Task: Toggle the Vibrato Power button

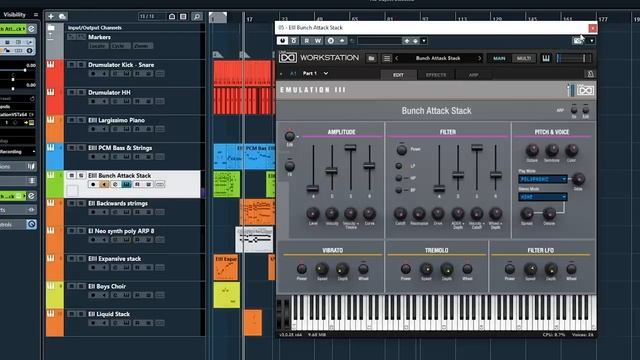Action: pos(302,269)
